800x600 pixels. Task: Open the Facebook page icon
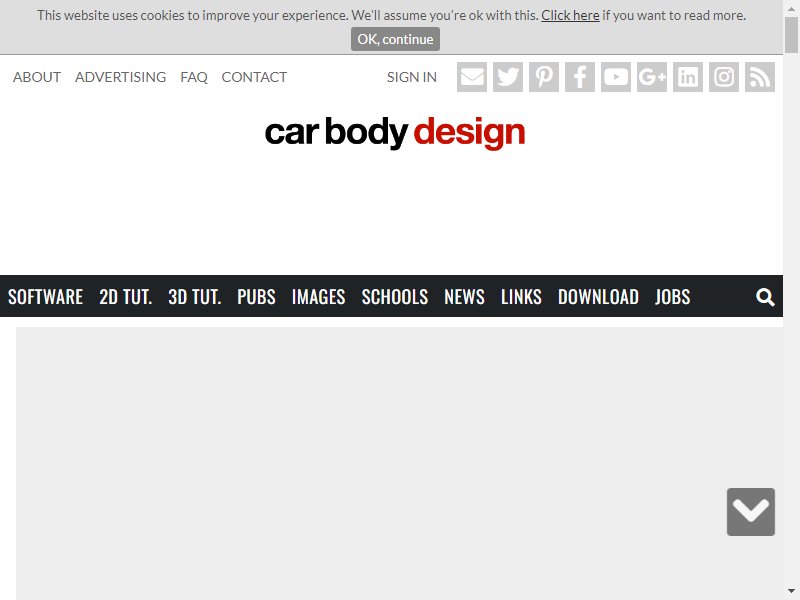580,77
